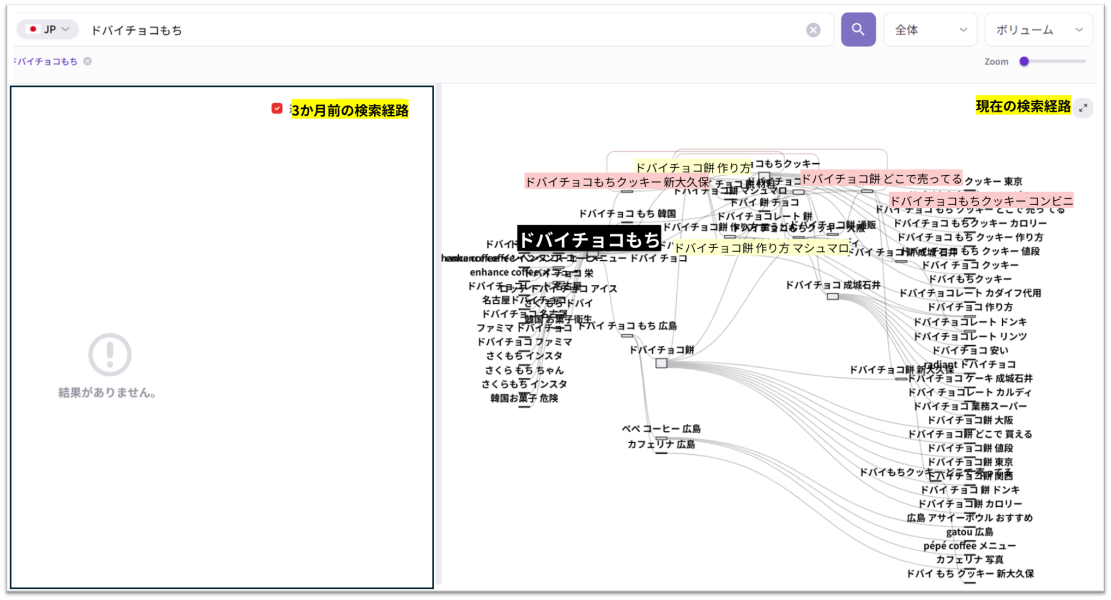Click the ドバイチョコ餅 どこで売ってる label
This screenshot has width=1111, height=600.
(x=881, y=179)
